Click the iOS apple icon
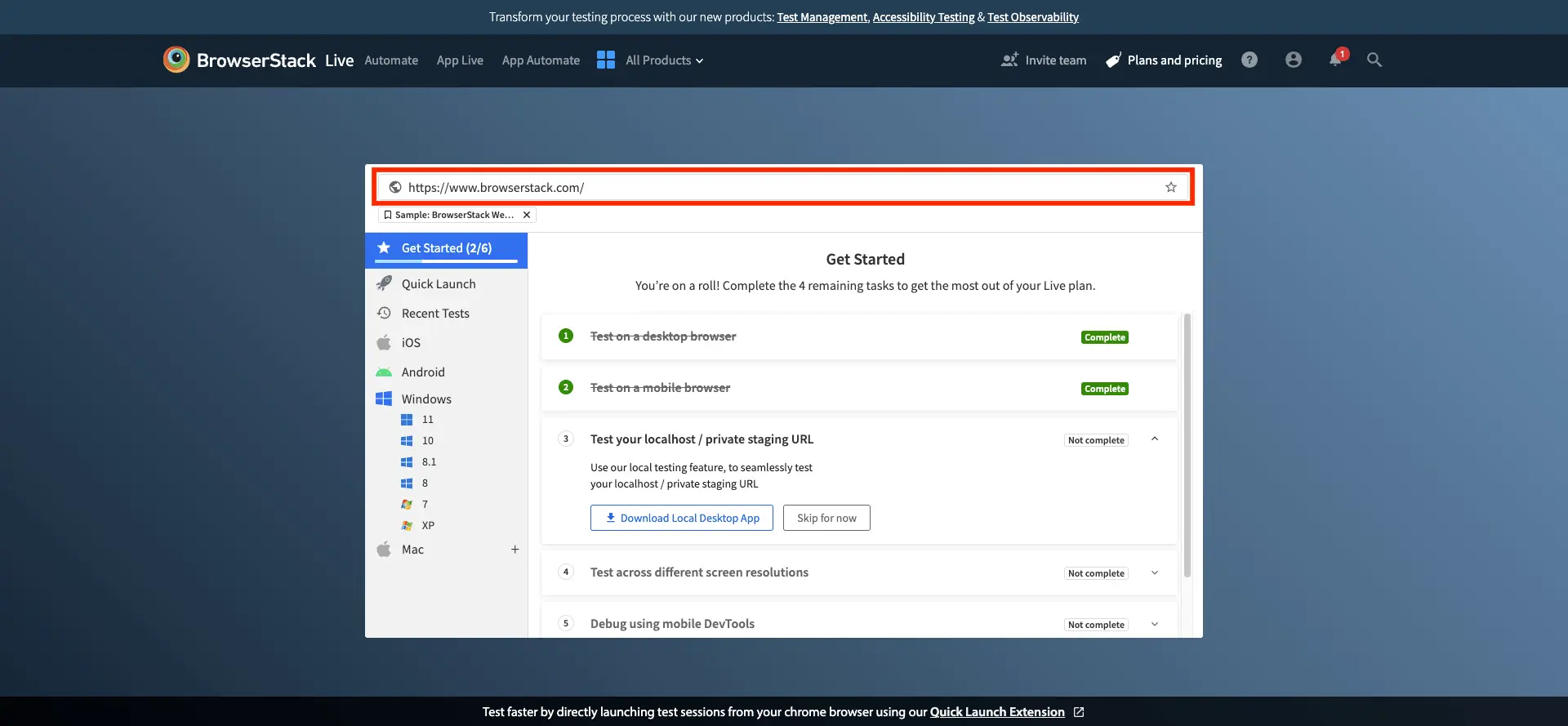The image size is (1568, 726). (384, 342)
